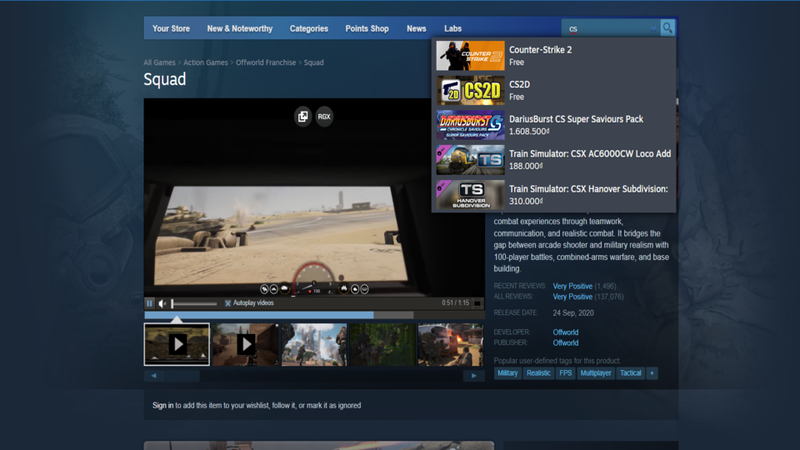800x450 pixels.
Task: Adjust the video volume slider
Action: click(x=194, y=304)
